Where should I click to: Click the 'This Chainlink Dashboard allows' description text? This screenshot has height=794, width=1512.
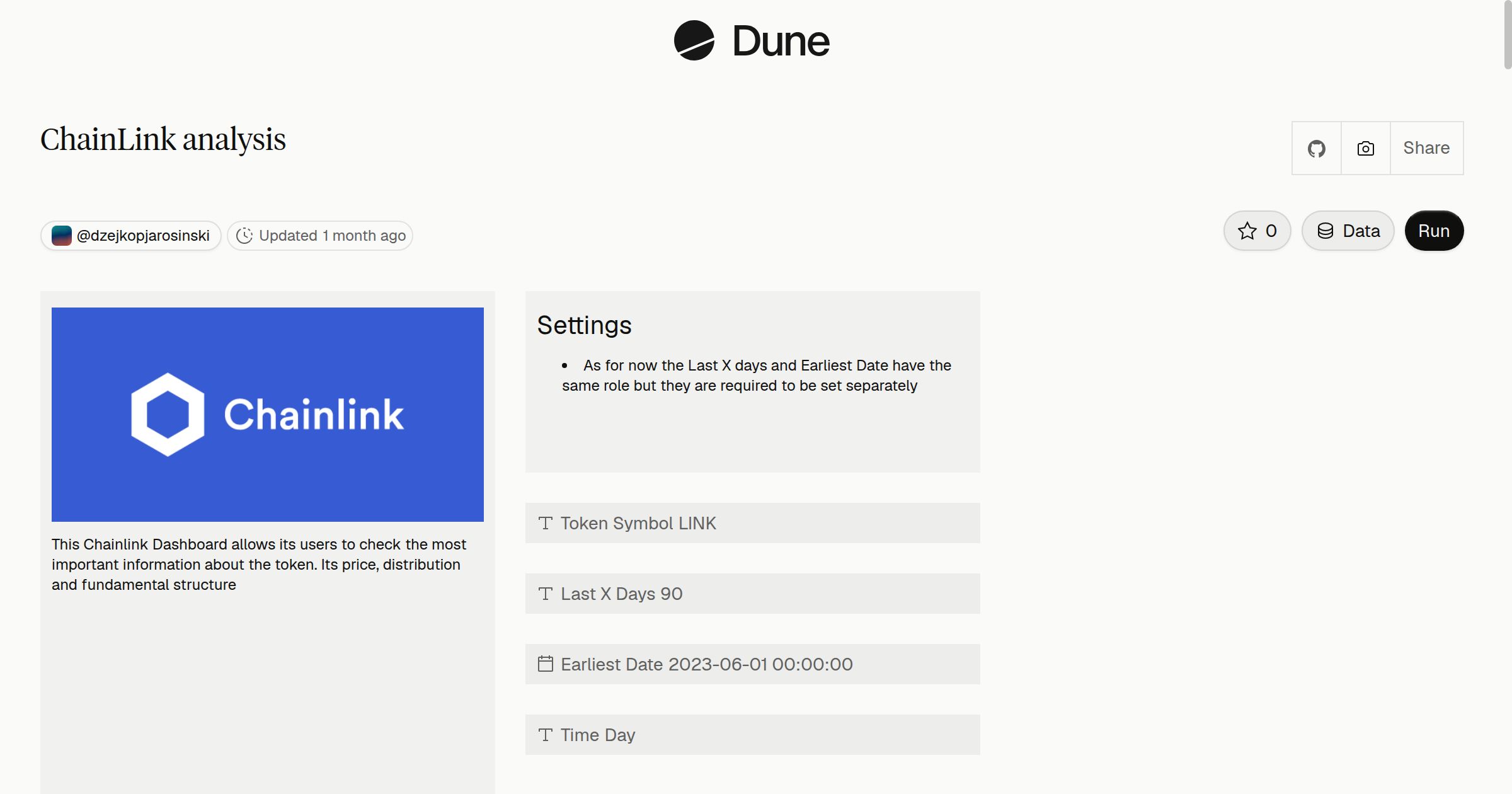click(x=259, y=565)
